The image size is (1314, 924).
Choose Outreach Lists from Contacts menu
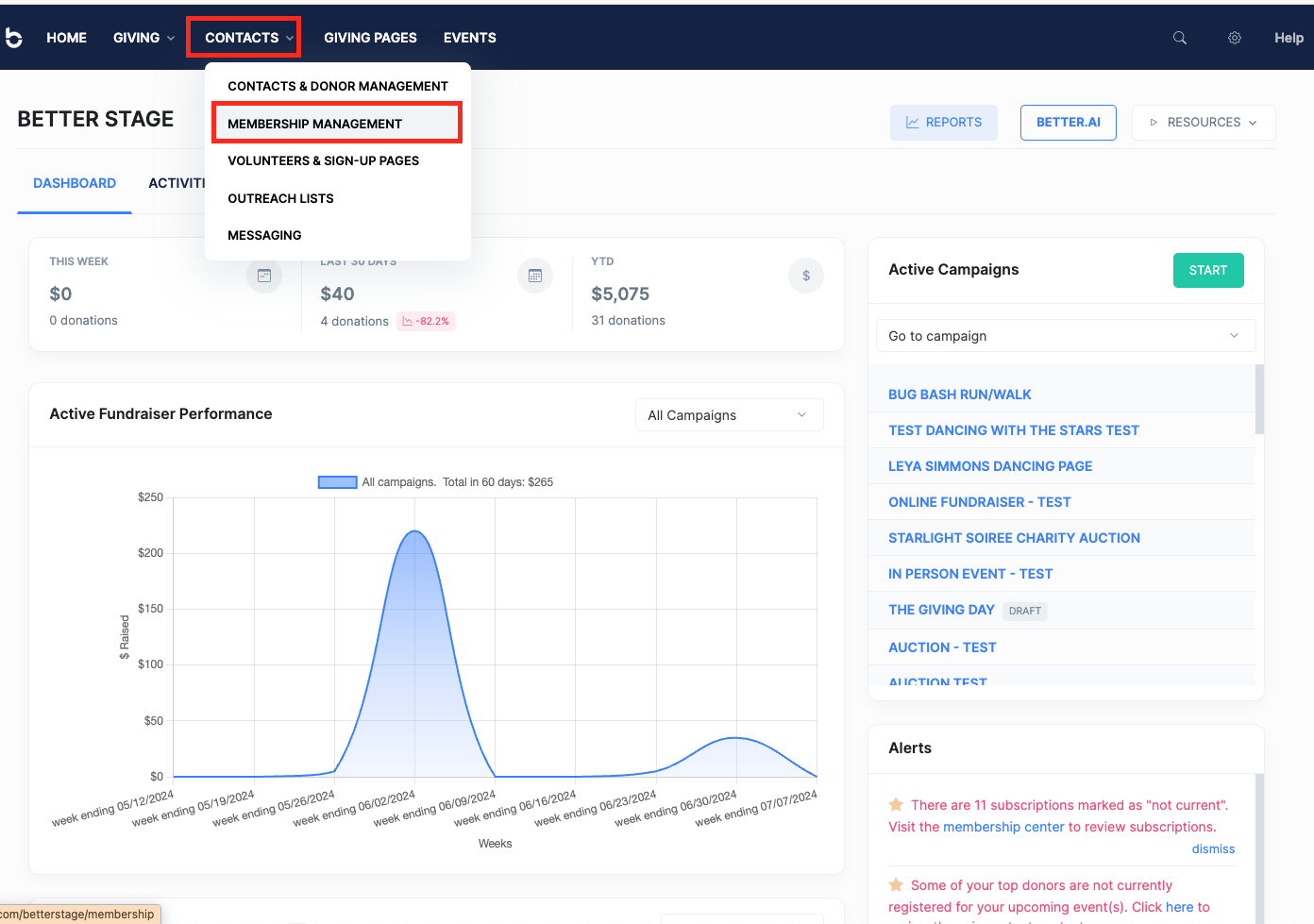point(280,198)
